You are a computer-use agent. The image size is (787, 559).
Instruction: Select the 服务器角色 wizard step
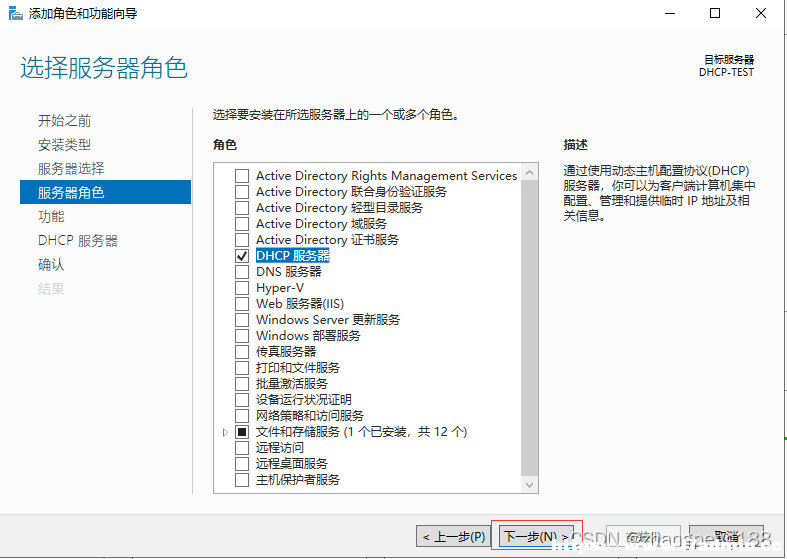[105, 192]
